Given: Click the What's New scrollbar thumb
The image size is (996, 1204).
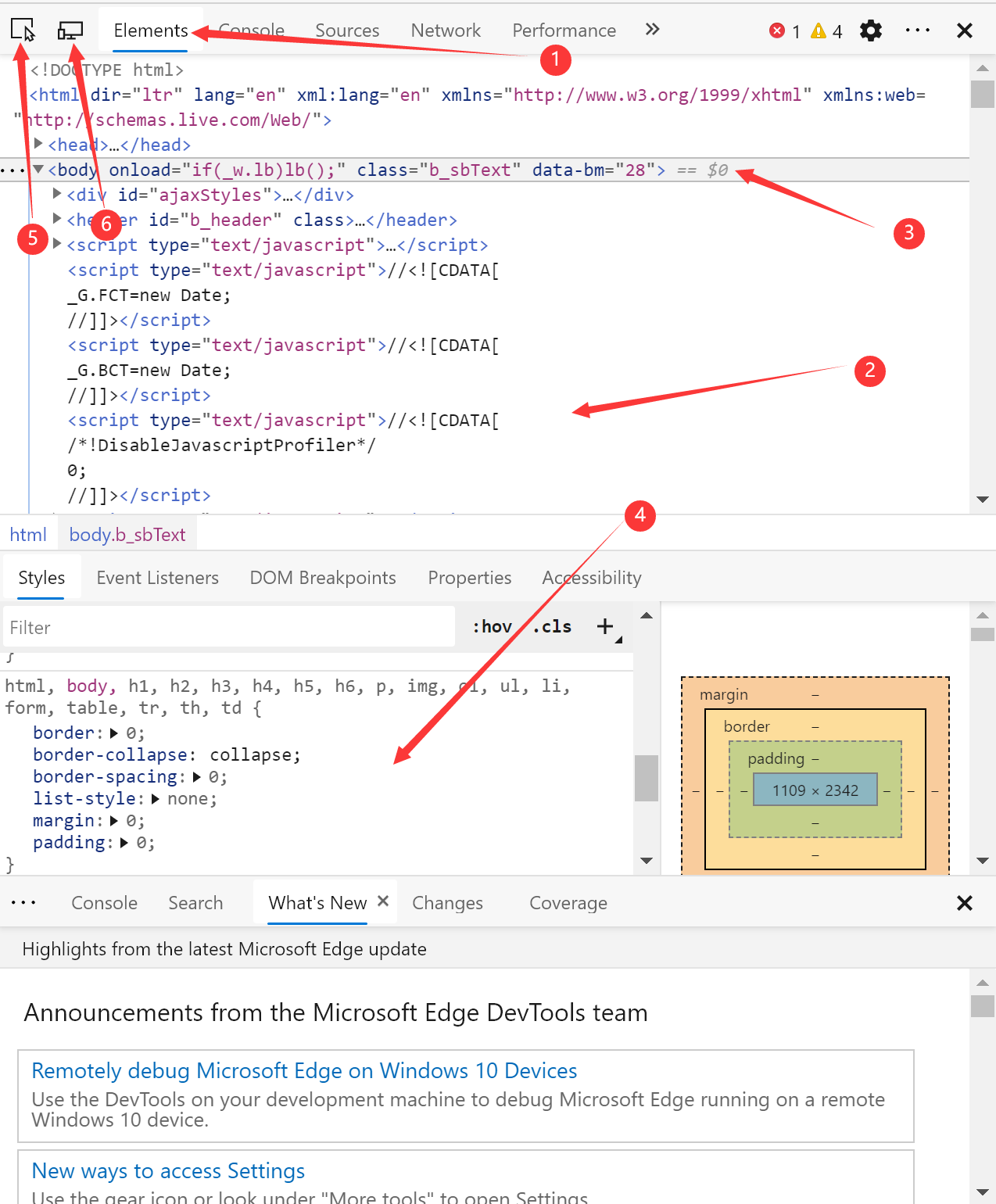Looking at the screenshot, I should [983, 1006].
